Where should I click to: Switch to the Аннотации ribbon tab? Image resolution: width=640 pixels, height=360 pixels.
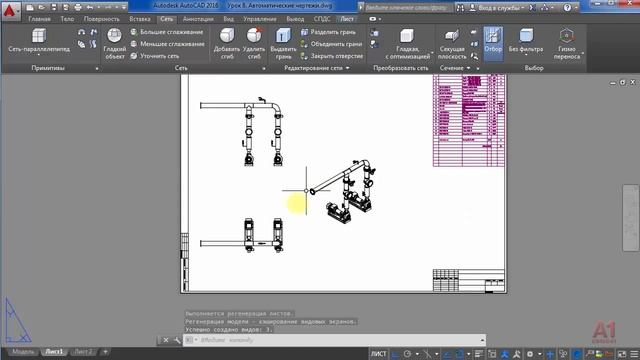(x=198, y=19)
